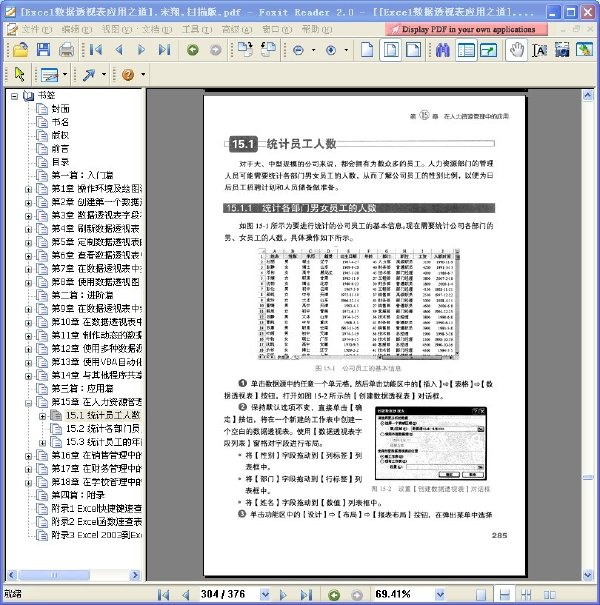Switch to continuous page layout in status bar
The height and width of the screenshot is (605, 600).
[x=504, y=595]
